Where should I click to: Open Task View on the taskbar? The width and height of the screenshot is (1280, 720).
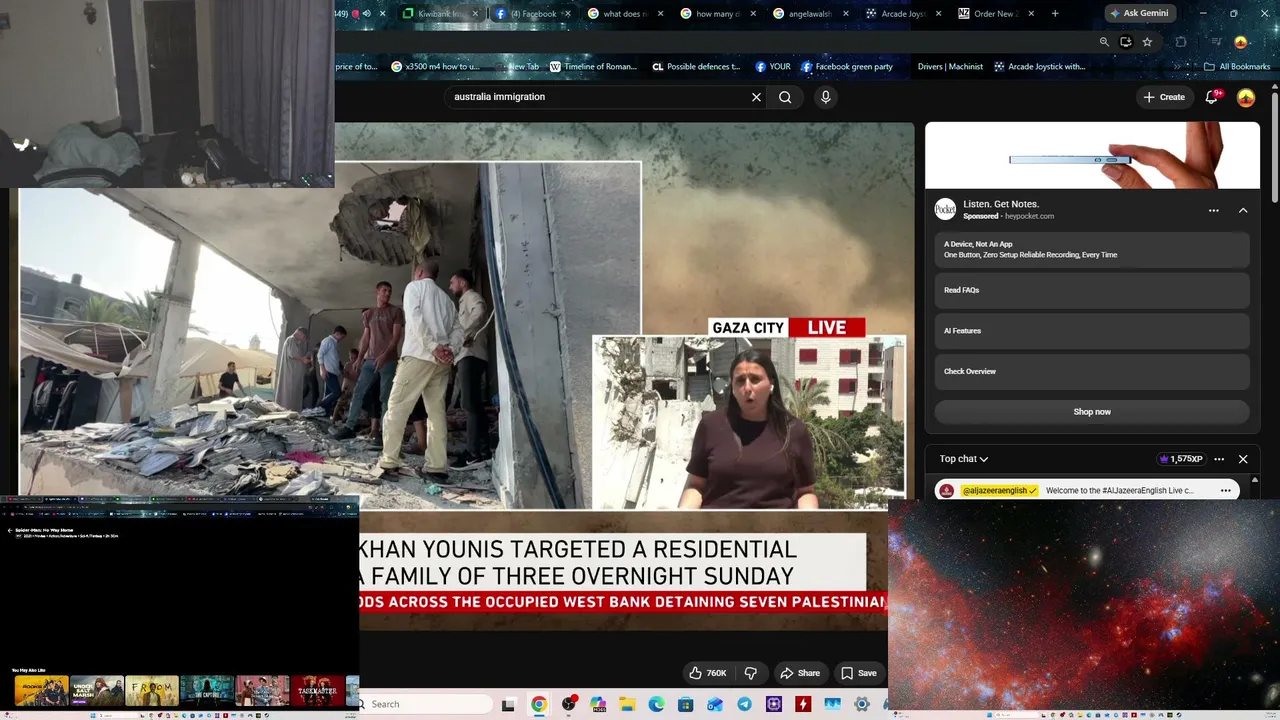(508, 705)
